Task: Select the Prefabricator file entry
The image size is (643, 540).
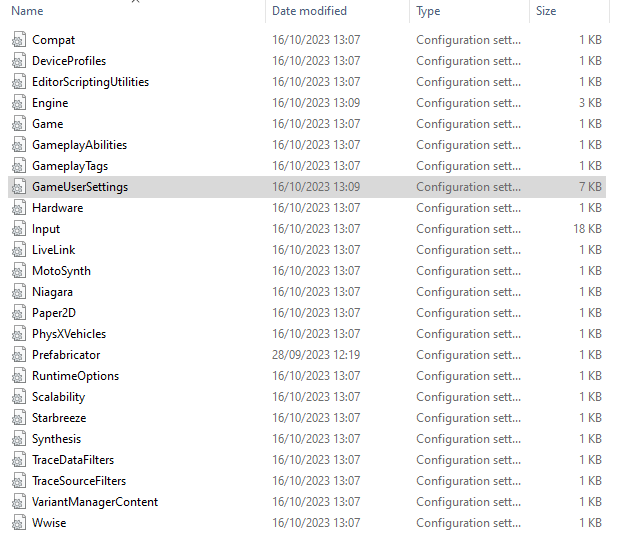Action: coord(66,355)
